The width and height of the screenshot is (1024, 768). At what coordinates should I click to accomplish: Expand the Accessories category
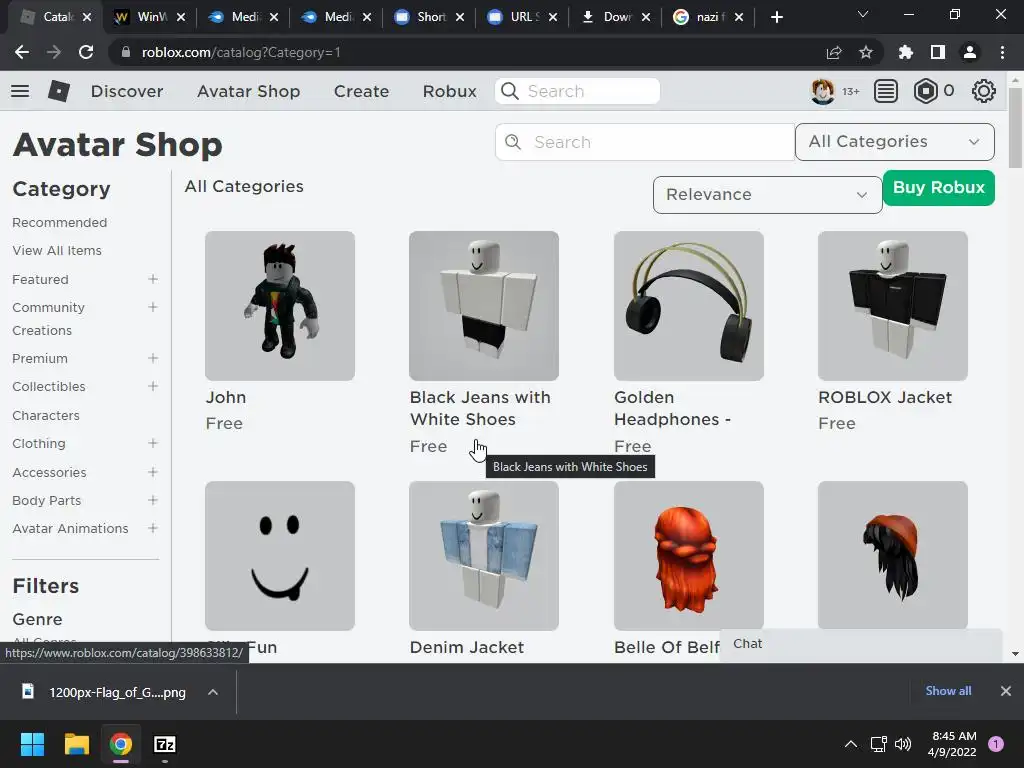pyautogui.click(x=153, y=472)
